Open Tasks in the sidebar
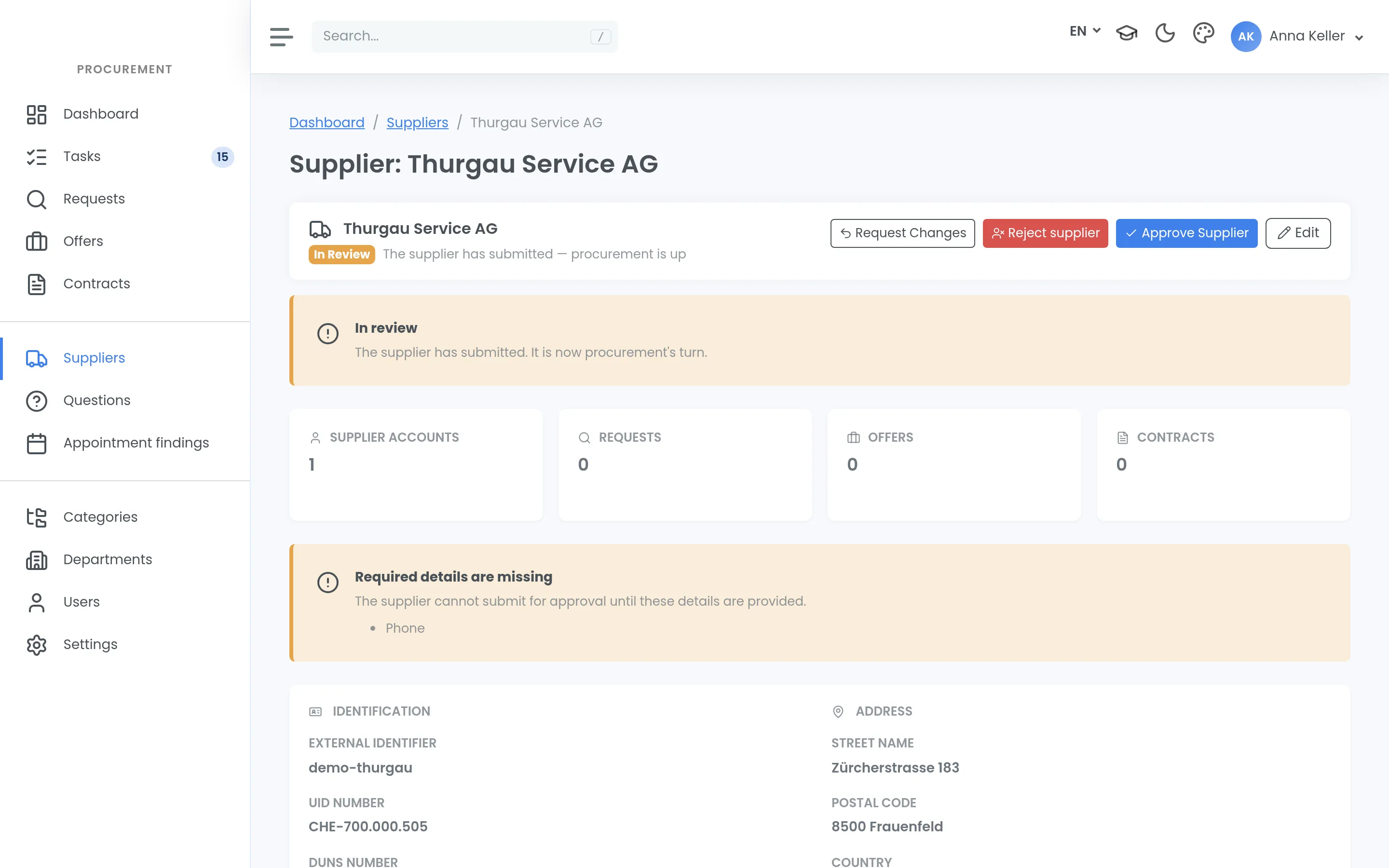The height and width of the screenshot is (868, 1389). [x=125, y=156]
